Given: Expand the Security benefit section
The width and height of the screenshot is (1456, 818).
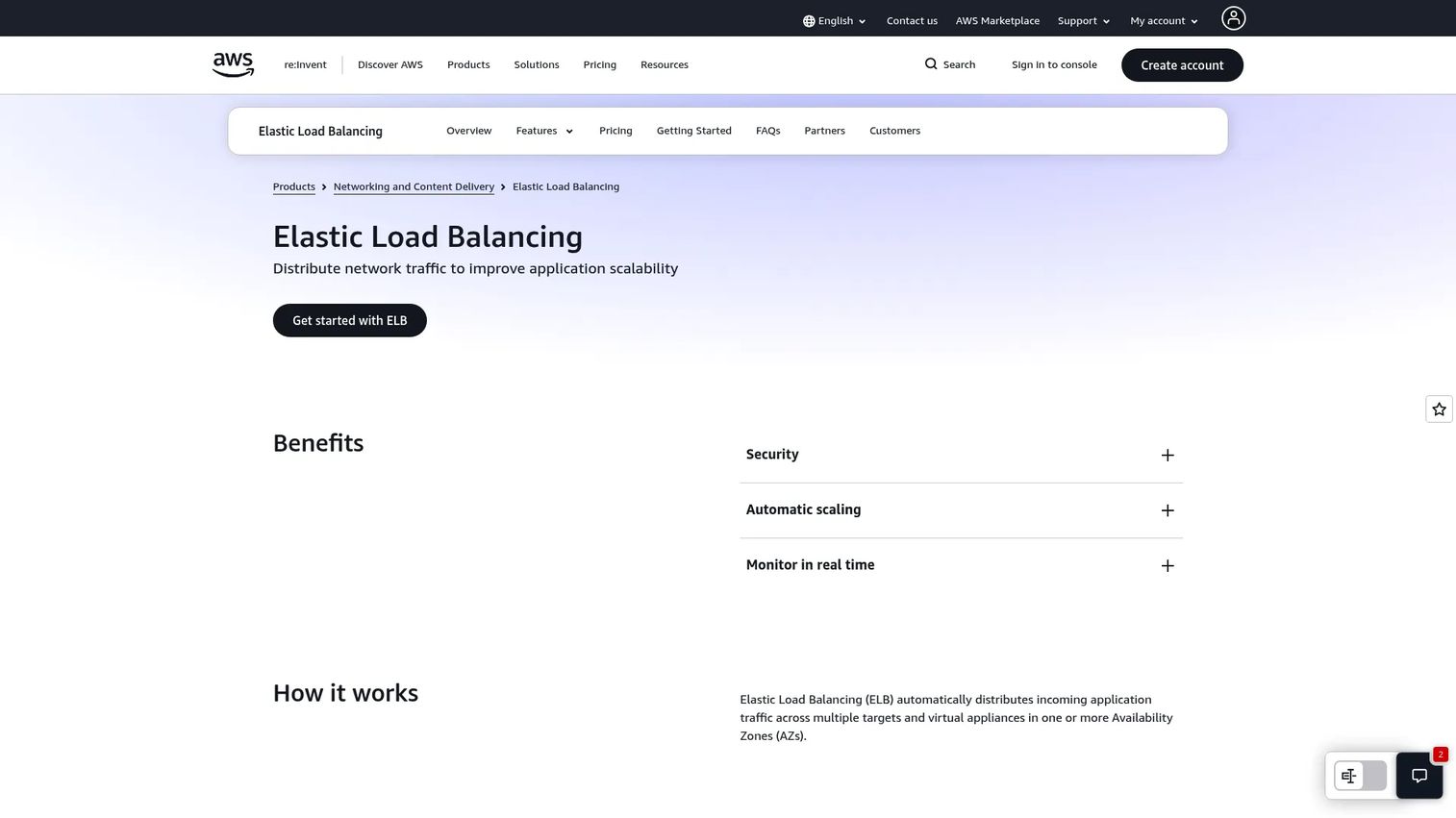Looking at the screenshot, I should tap(961, 455).
